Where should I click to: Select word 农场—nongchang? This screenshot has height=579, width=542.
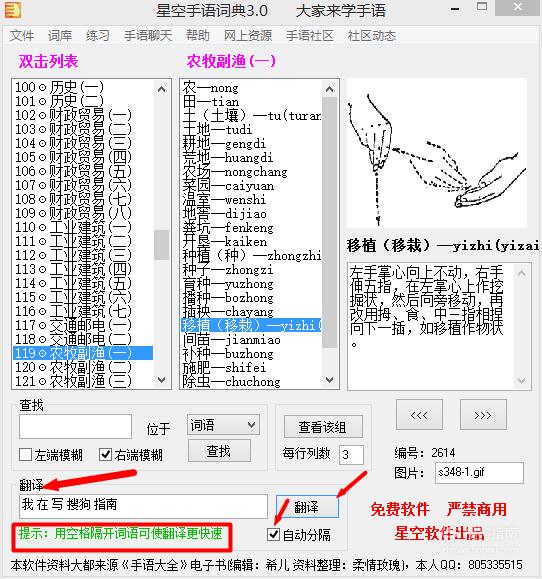[251, 172]
